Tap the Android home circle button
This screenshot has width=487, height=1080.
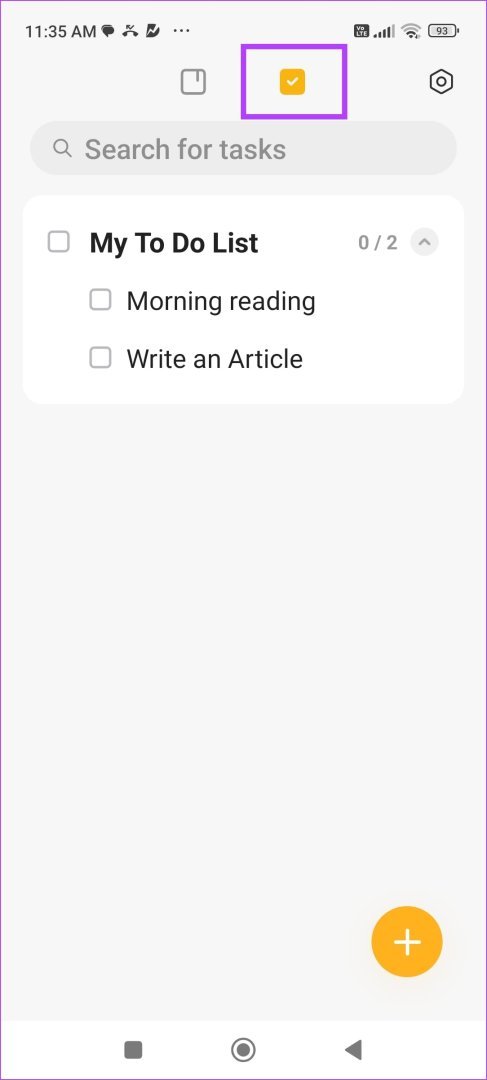click(243, 1050)
